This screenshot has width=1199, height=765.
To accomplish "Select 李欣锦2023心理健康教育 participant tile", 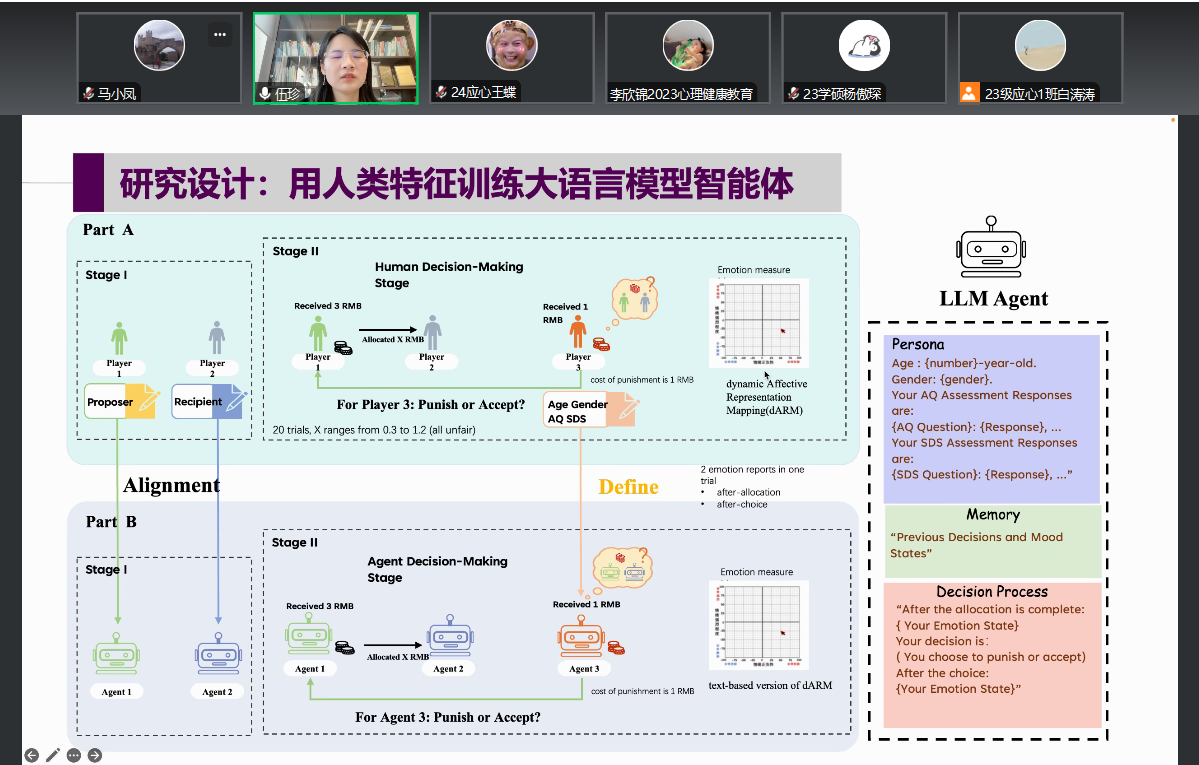I will [x=687, y=58].
